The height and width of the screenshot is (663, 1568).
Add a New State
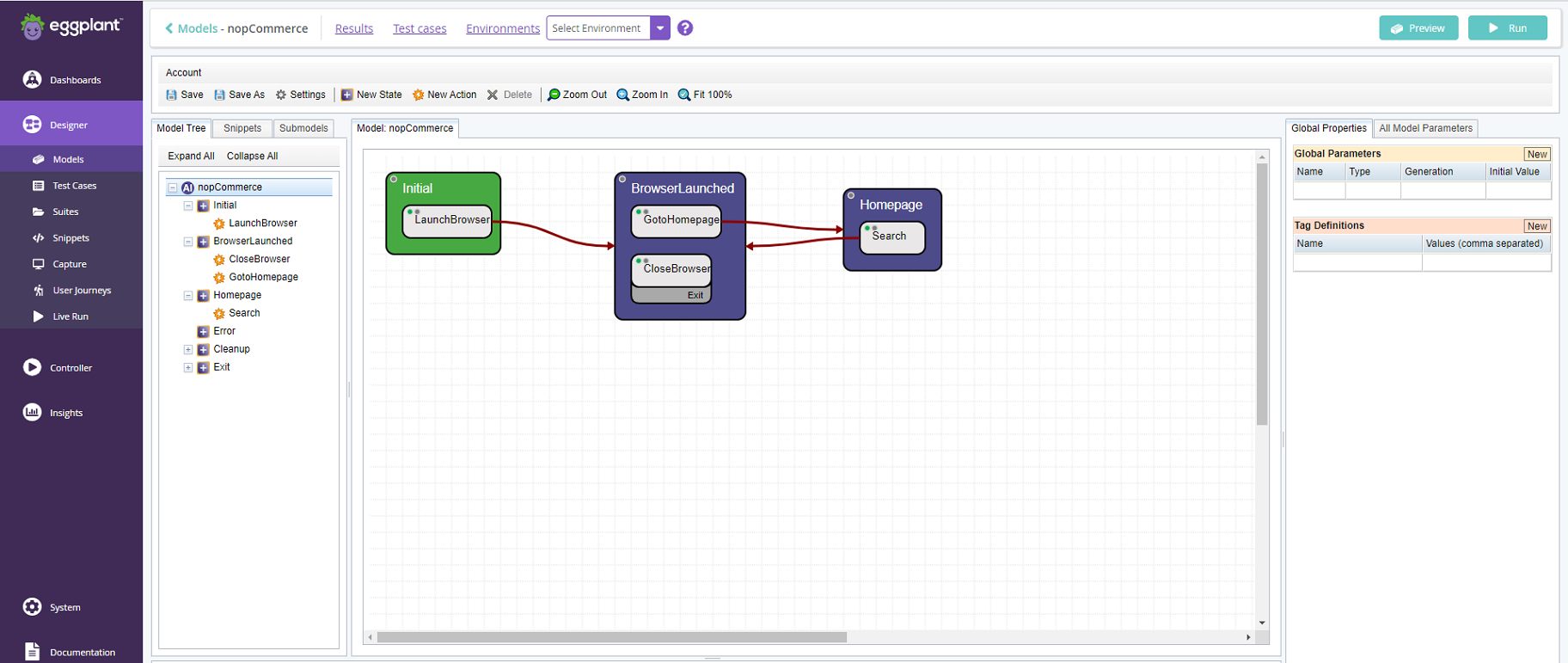point(371,95)
